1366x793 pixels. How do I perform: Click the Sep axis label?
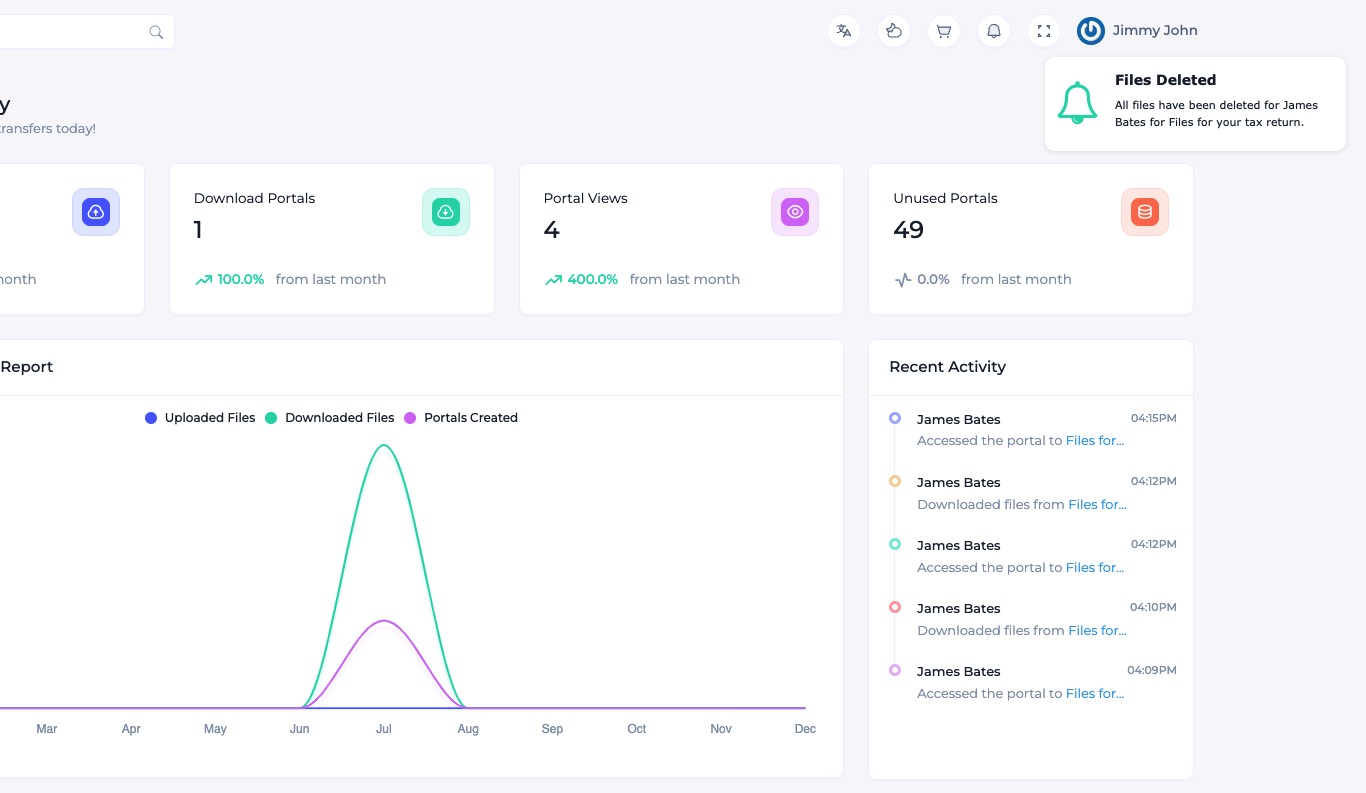tap(552, 729)
